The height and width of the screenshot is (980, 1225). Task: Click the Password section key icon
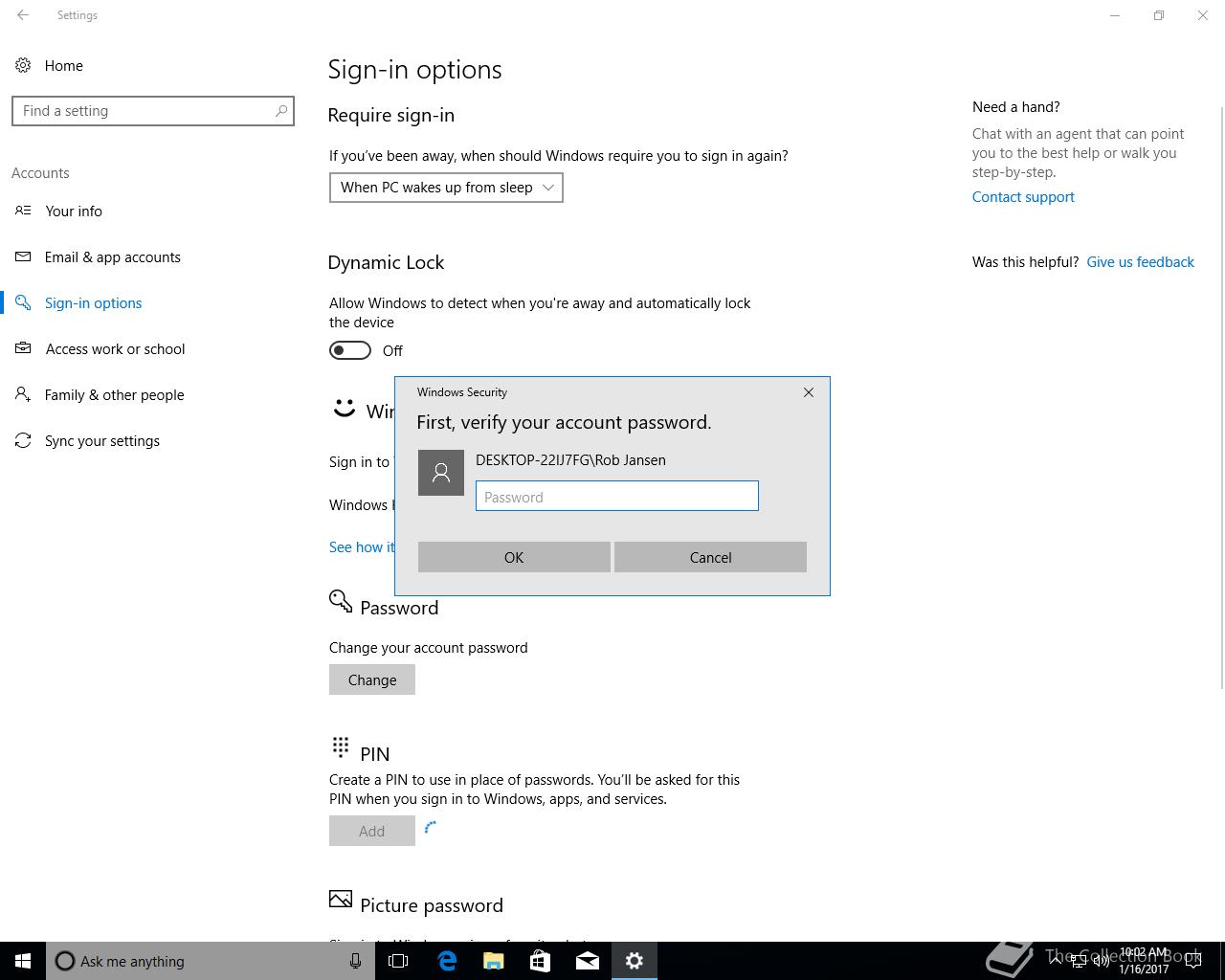341,601
